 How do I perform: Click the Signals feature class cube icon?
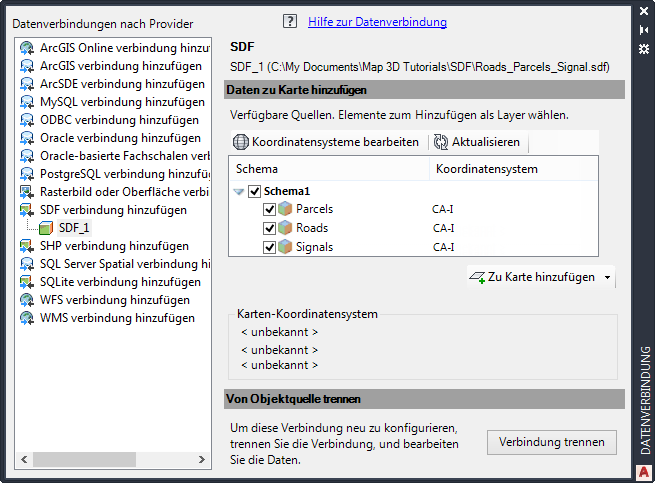[285, 247]
